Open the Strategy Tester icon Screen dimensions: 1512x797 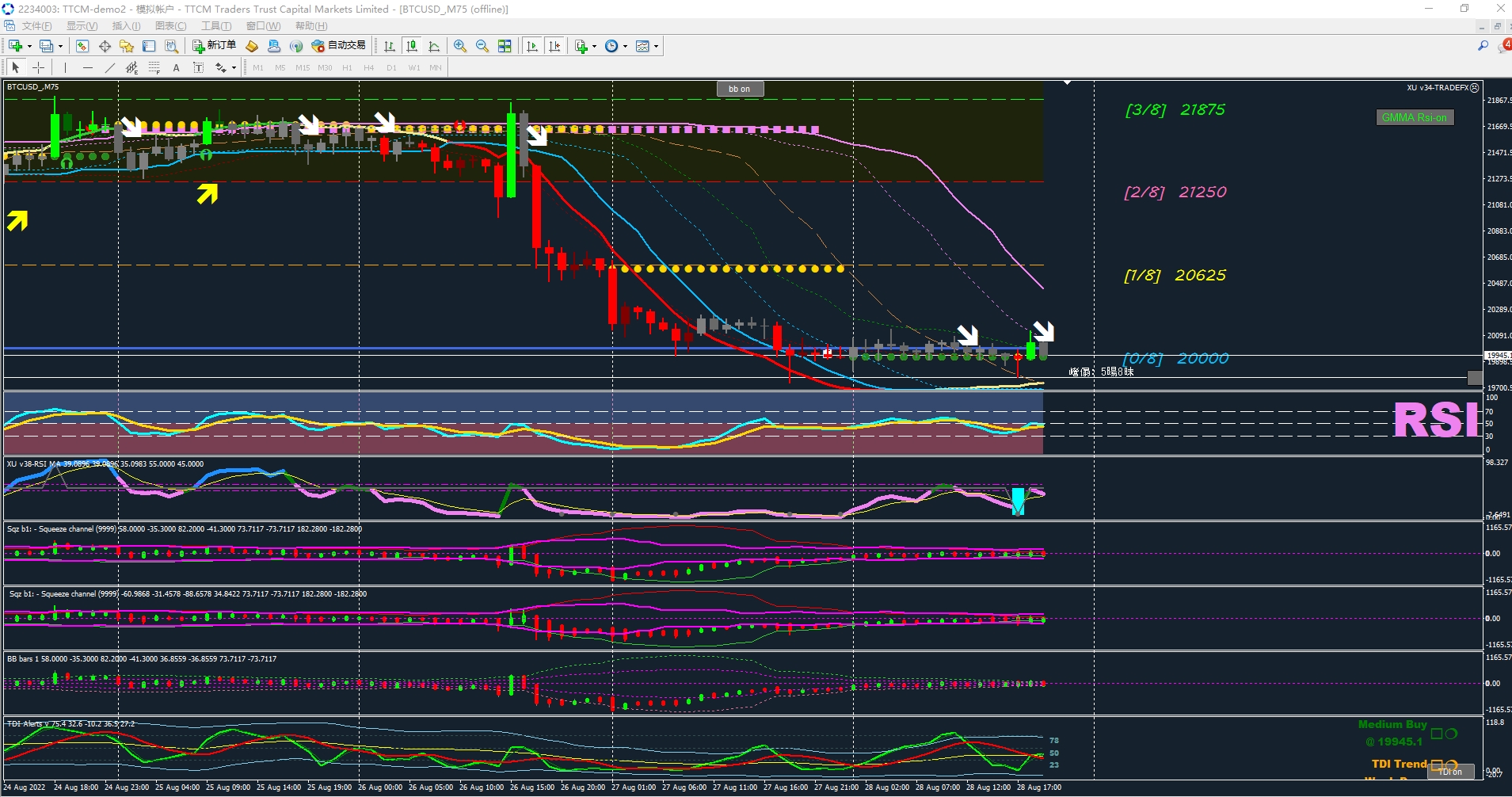171,46
